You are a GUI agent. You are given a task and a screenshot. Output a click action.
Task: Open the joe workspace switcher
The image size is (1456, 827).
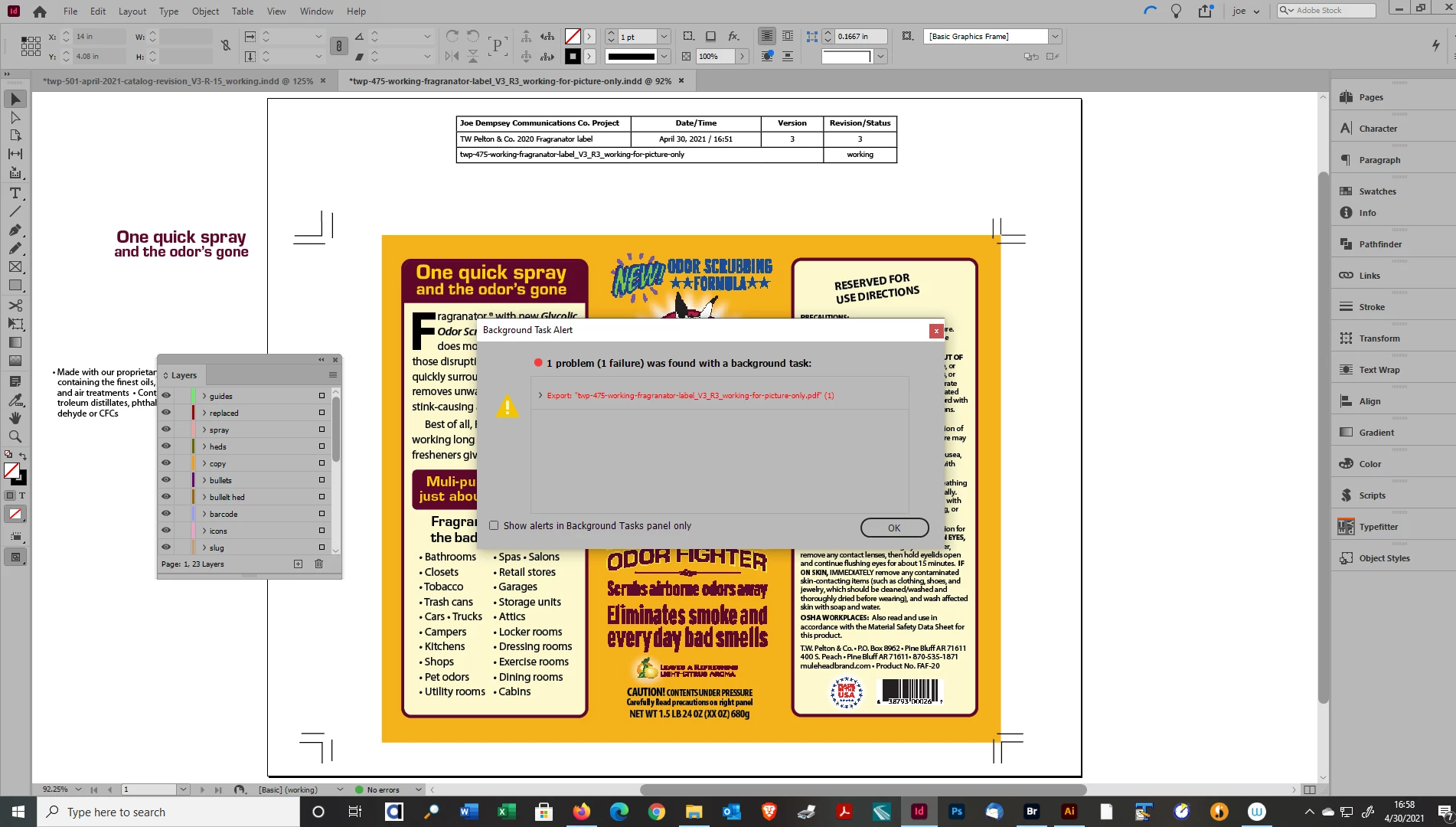click(1245, 11)
